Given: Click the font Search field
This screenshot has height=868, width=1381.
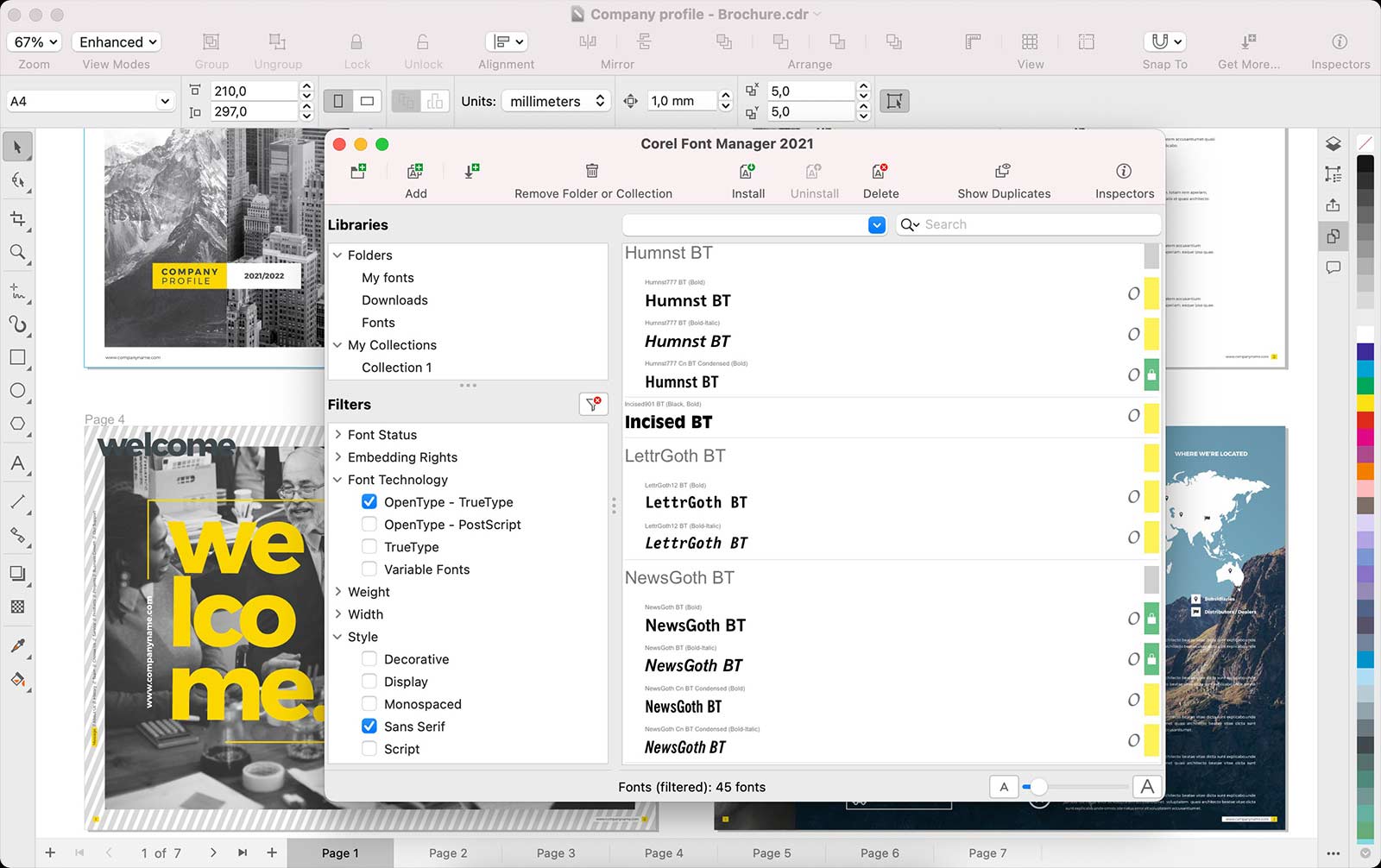Looking at the screenshot, I should (x=1028, y=224).
